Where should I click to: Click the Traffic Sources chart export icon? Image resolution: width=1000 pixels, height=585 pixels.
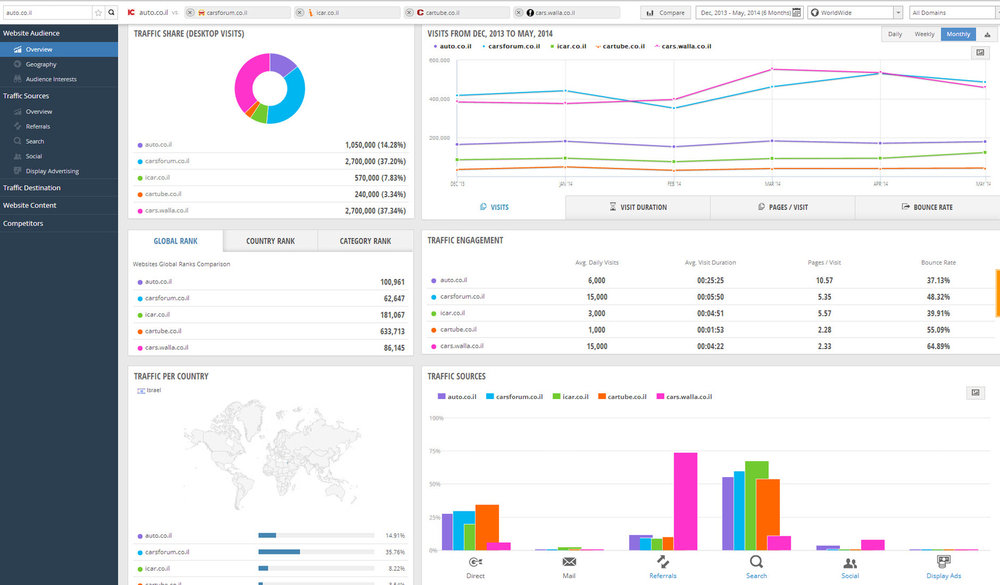975,392
